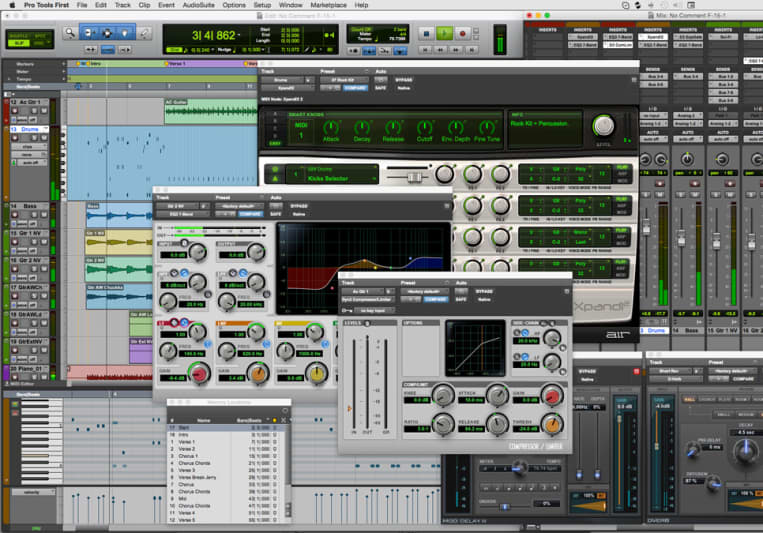Open the AudioSuite menu
Screen dimensions: 763x533
pyautogui.click(x=199, y=5)
